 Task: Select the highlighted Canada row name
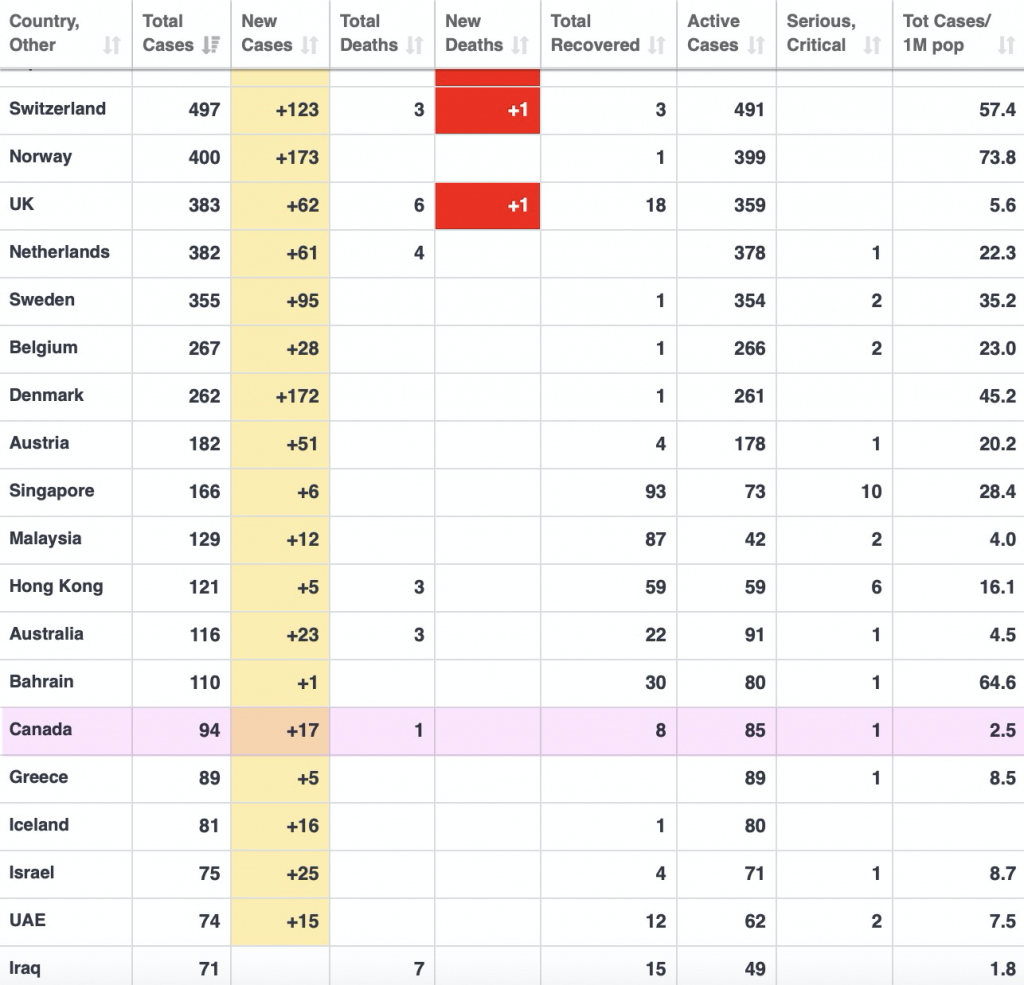click(41, 729)
